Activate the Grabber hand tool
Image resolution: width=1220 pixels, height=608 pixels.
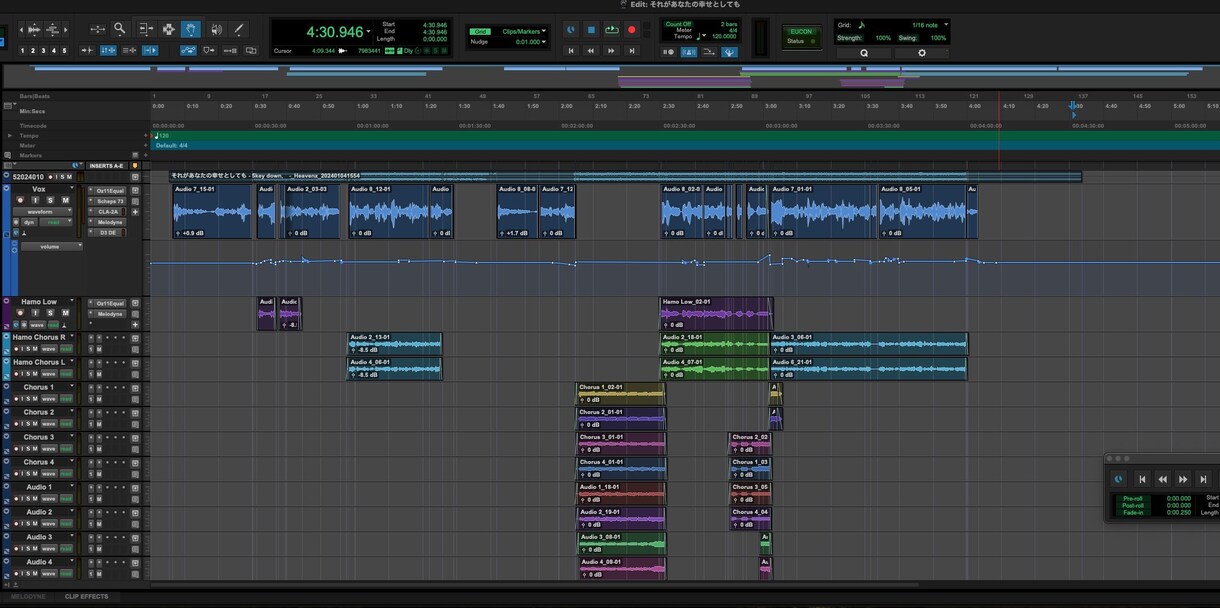pos(190,29)
